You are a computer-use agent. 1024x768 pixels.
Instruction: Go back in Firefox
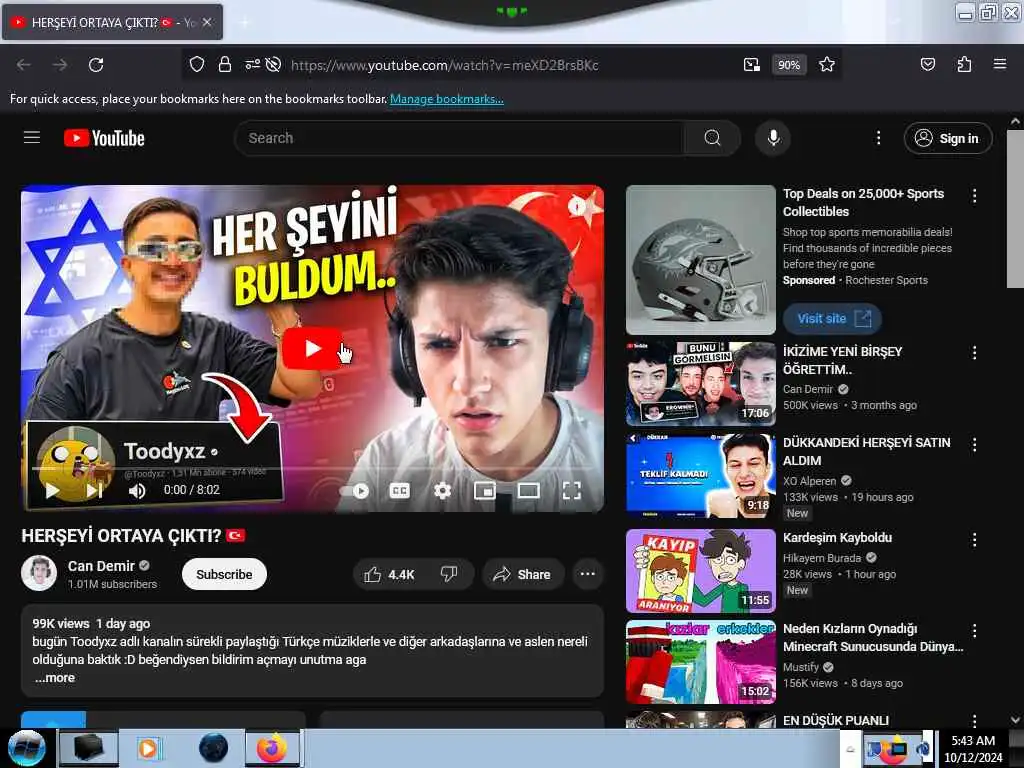pos(24,65)
